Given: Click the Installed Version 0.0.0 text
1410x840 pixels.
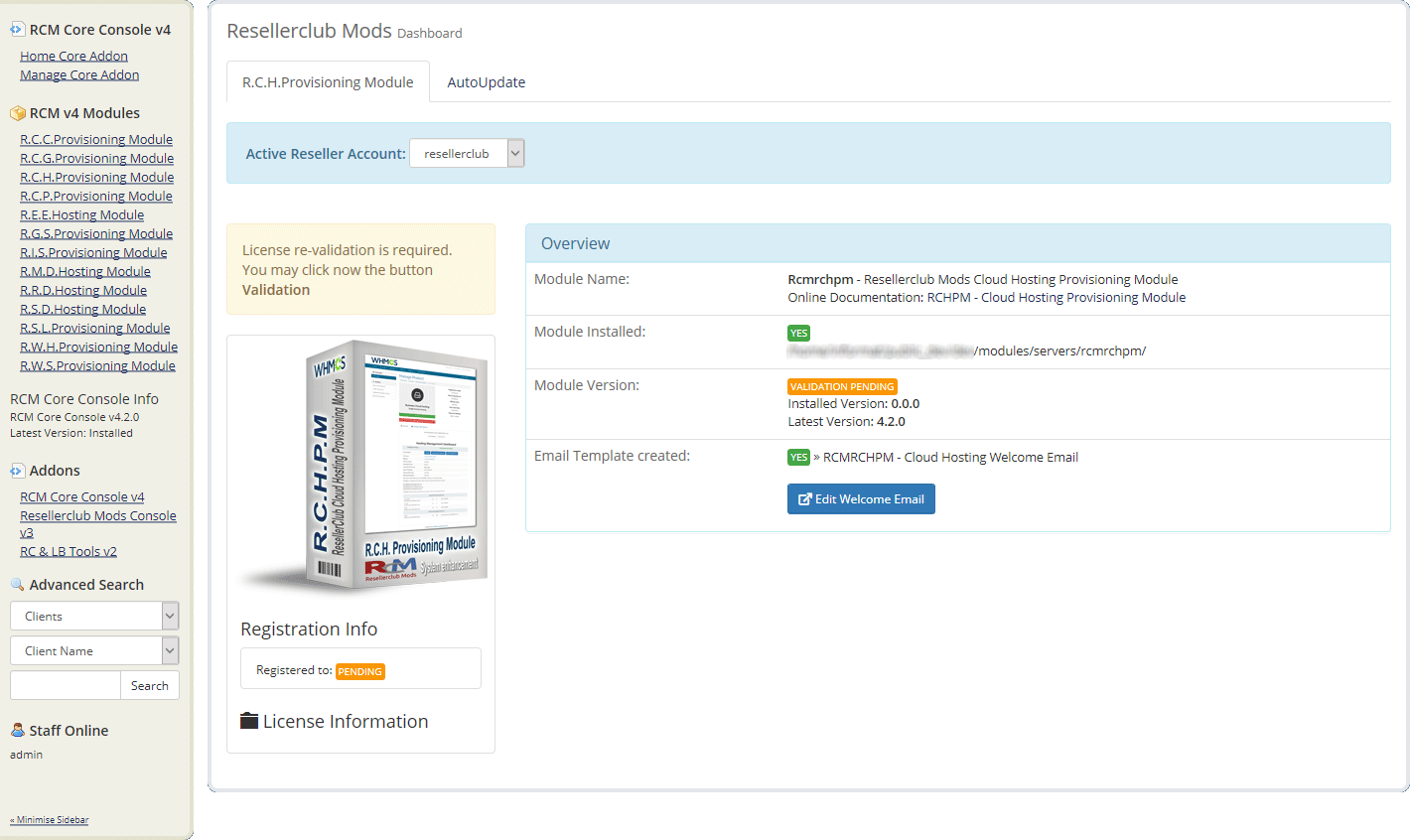Looking at the screenshot, I should point(853,403).
